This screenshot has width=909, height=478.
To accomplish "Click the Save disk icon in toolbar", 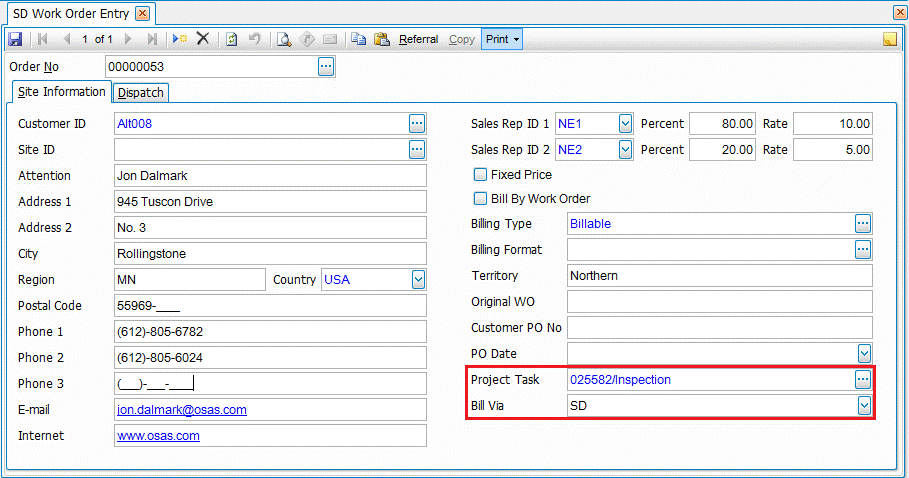I will click(x=15, y=39).
